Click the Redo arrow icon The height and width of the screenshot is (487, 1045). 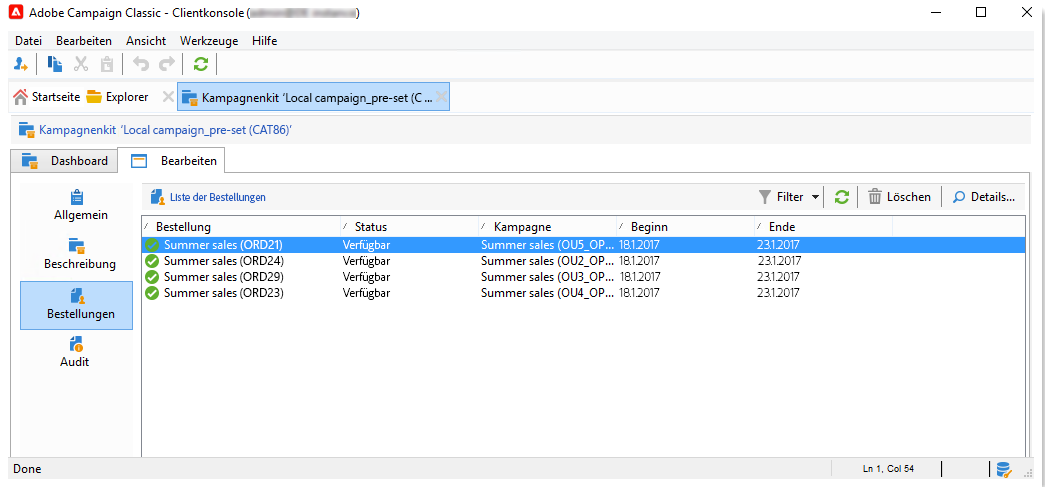tap(167, 64)
